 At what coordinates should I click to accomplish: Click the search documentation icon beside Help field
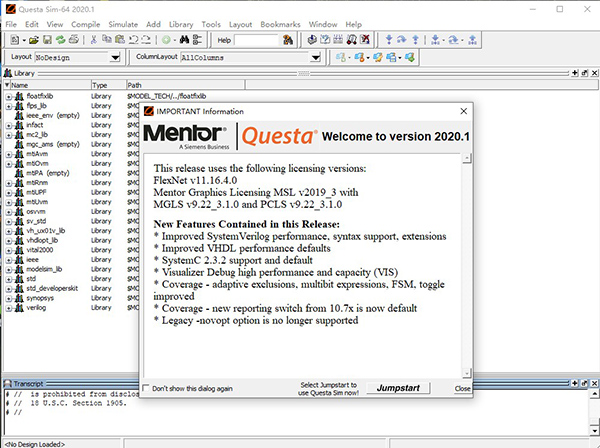[288, 40]
